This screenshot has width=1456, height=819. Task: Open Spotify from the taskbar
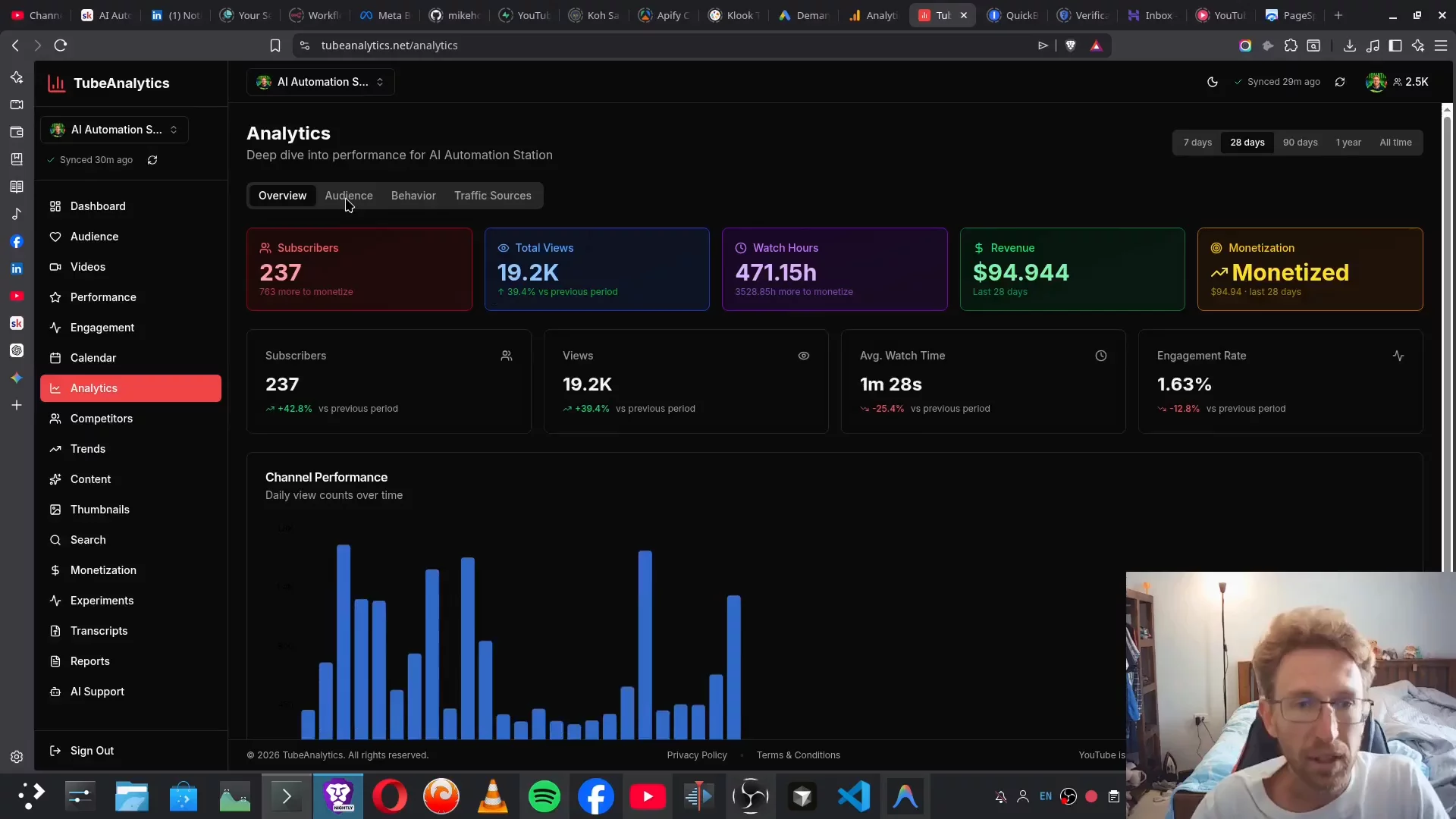point(544,796)
